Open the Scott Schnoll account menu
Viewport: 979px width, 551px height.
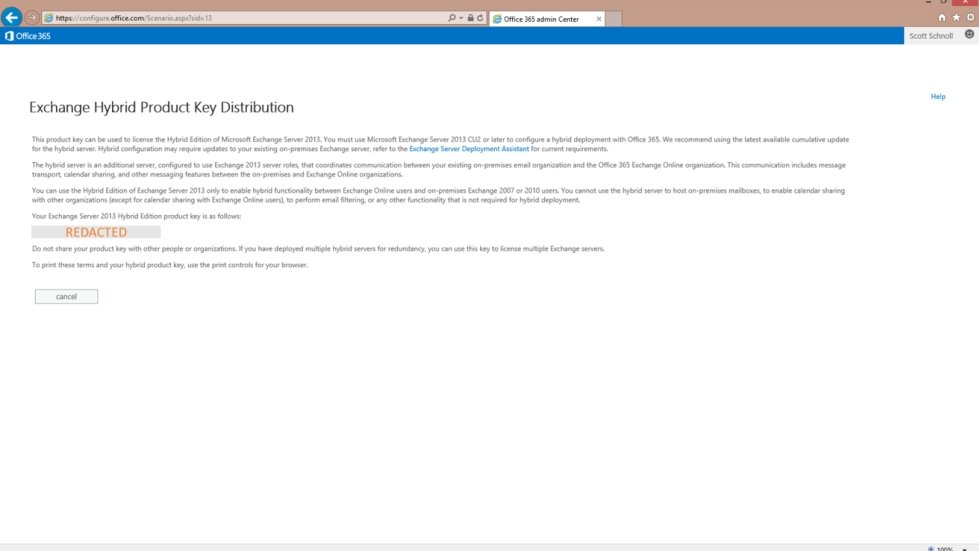coord(930,36)
